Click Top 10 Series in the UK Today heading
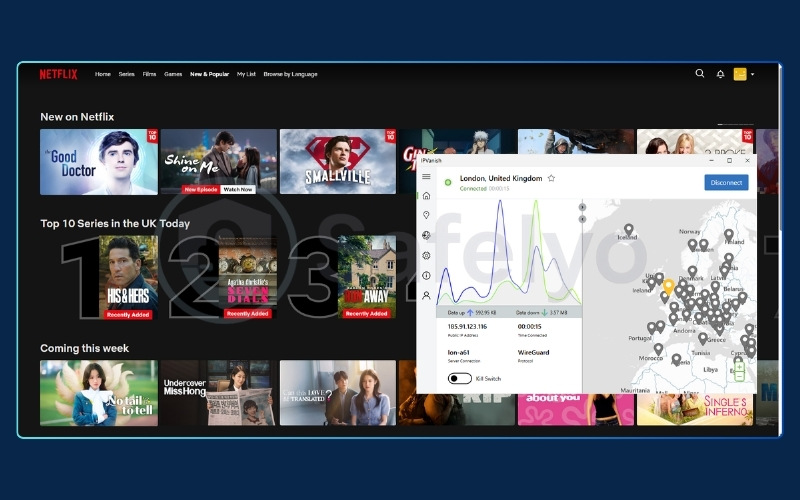Screen dimensions: 800x500 coord(115,223)
